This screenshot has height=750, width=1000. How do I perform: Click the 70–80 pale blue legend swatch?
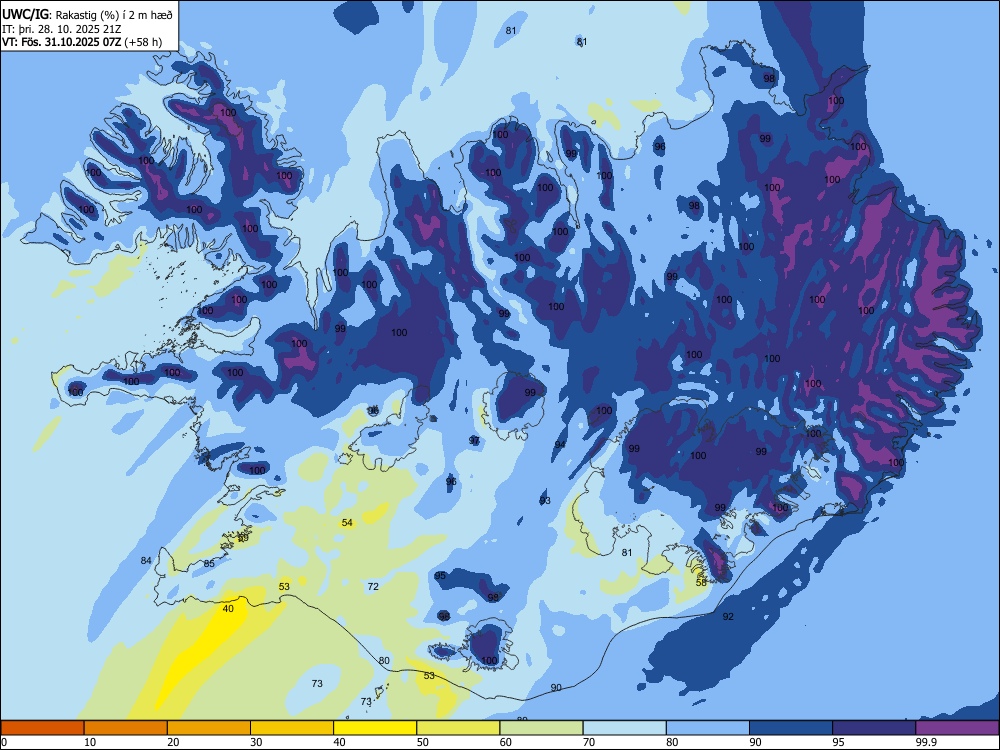click(624, 728)
